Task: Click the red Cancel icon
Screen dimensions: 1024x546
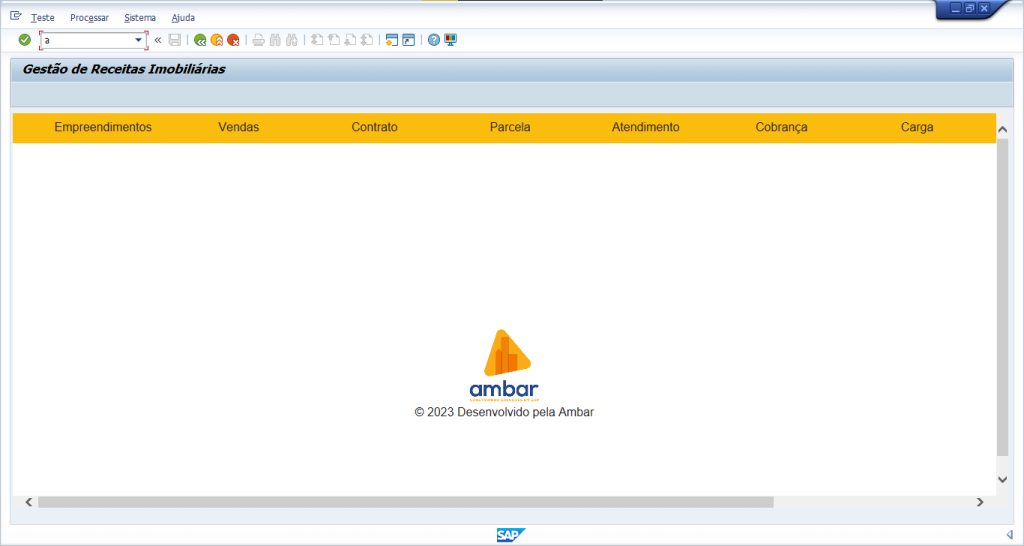Action: [233, 40]
